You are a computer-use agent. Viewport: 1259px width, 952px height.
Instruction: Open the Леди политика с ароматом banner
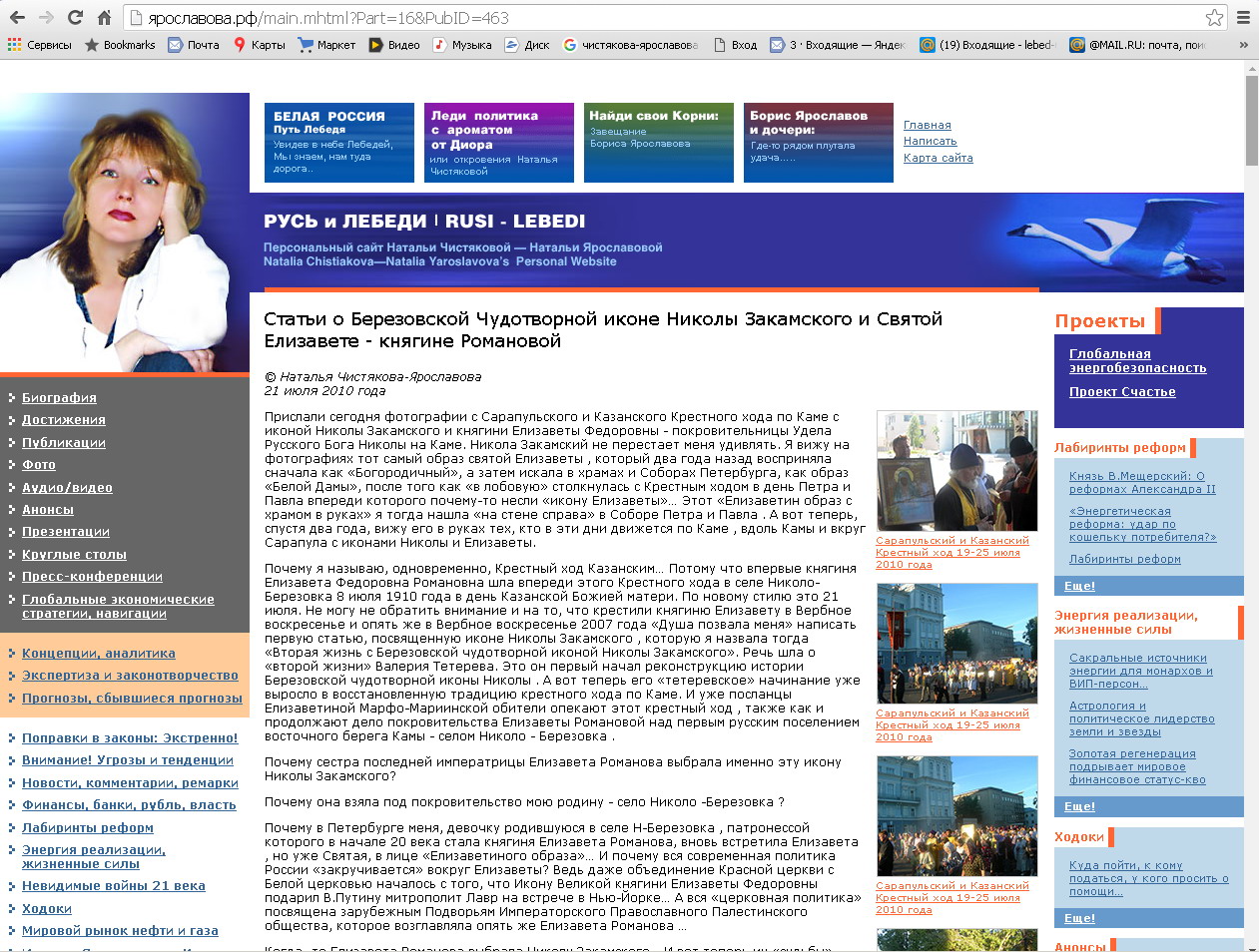(x=499, y=143)
